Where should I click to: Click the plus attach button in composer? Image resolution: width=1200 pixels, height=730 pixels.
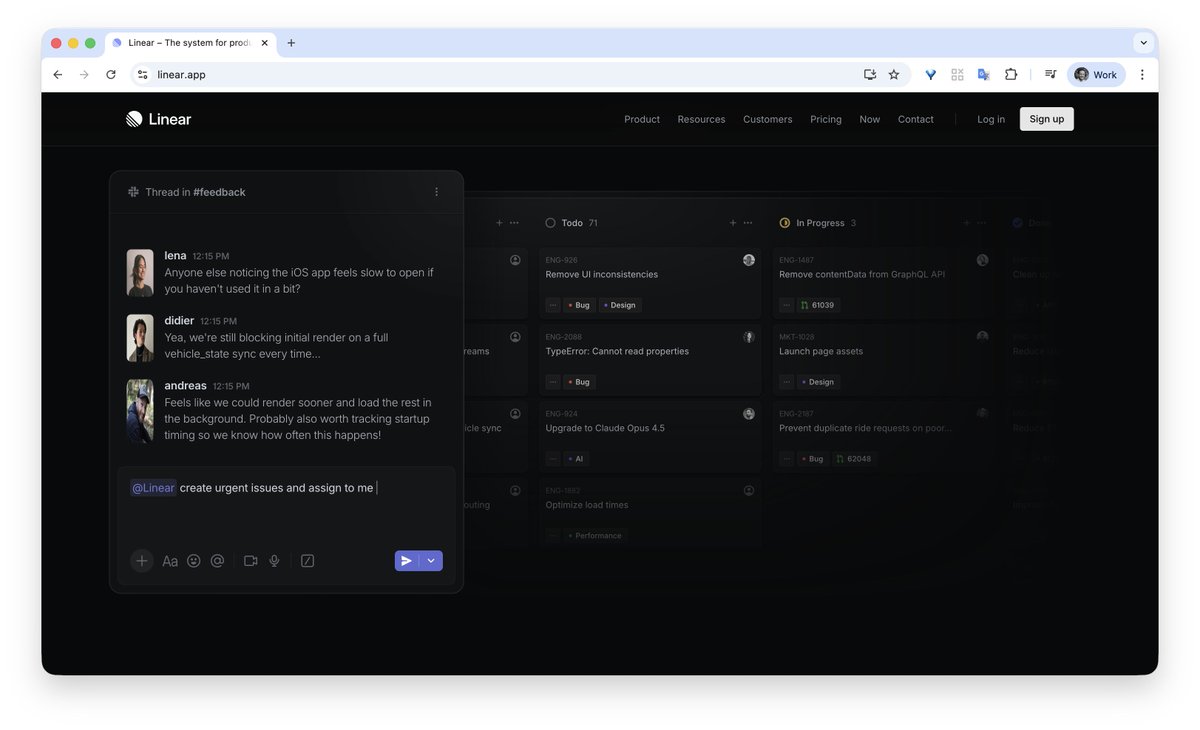(x=142, y=561)
